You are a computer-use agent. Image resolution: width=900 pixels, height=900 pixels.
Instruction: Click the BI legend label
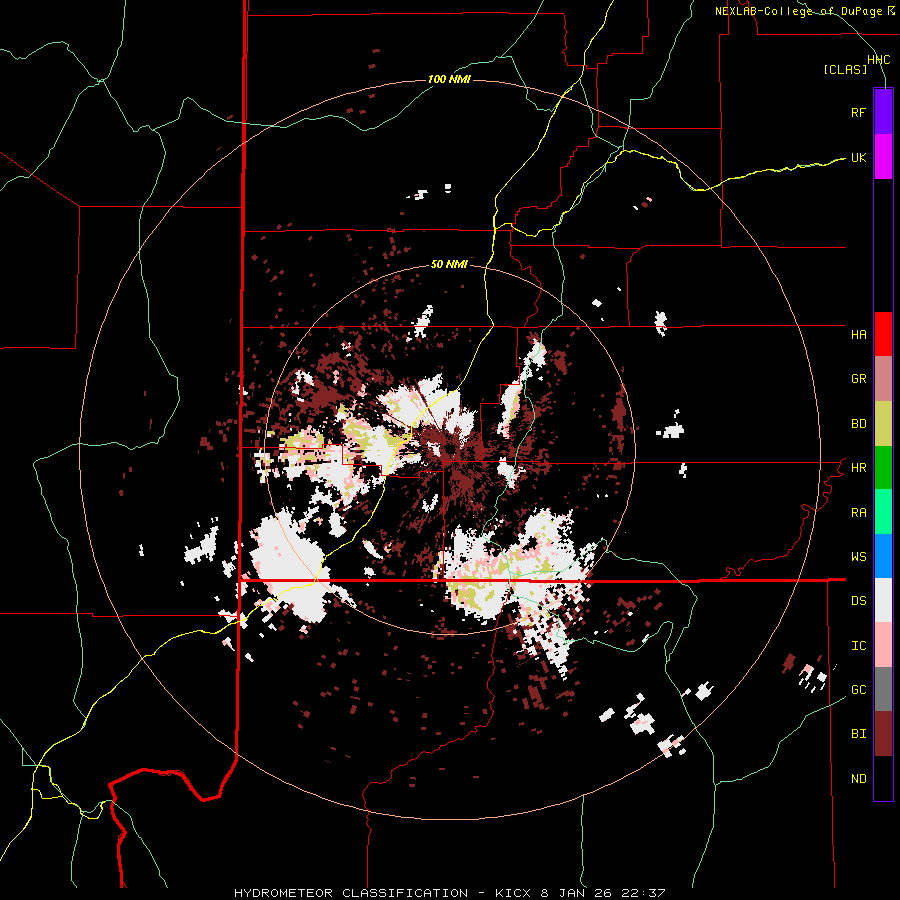(858, 734)
